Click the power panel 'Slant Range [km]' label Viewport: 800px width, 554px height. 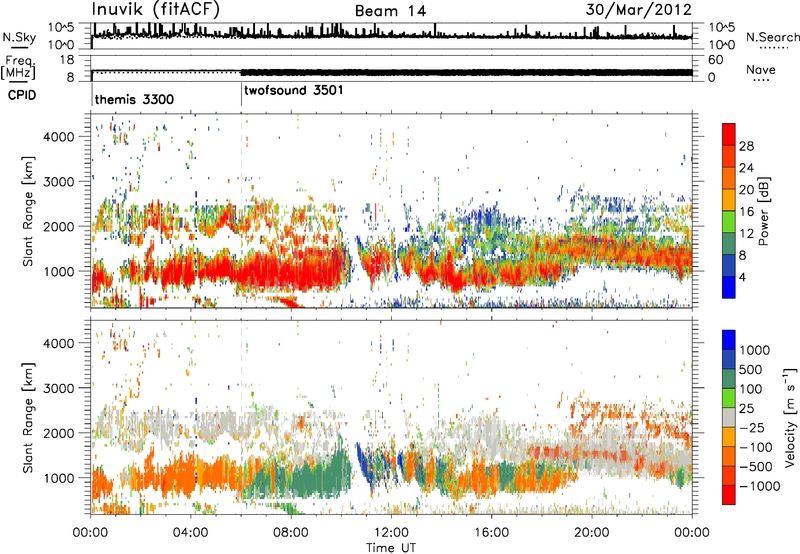[28, 212]
